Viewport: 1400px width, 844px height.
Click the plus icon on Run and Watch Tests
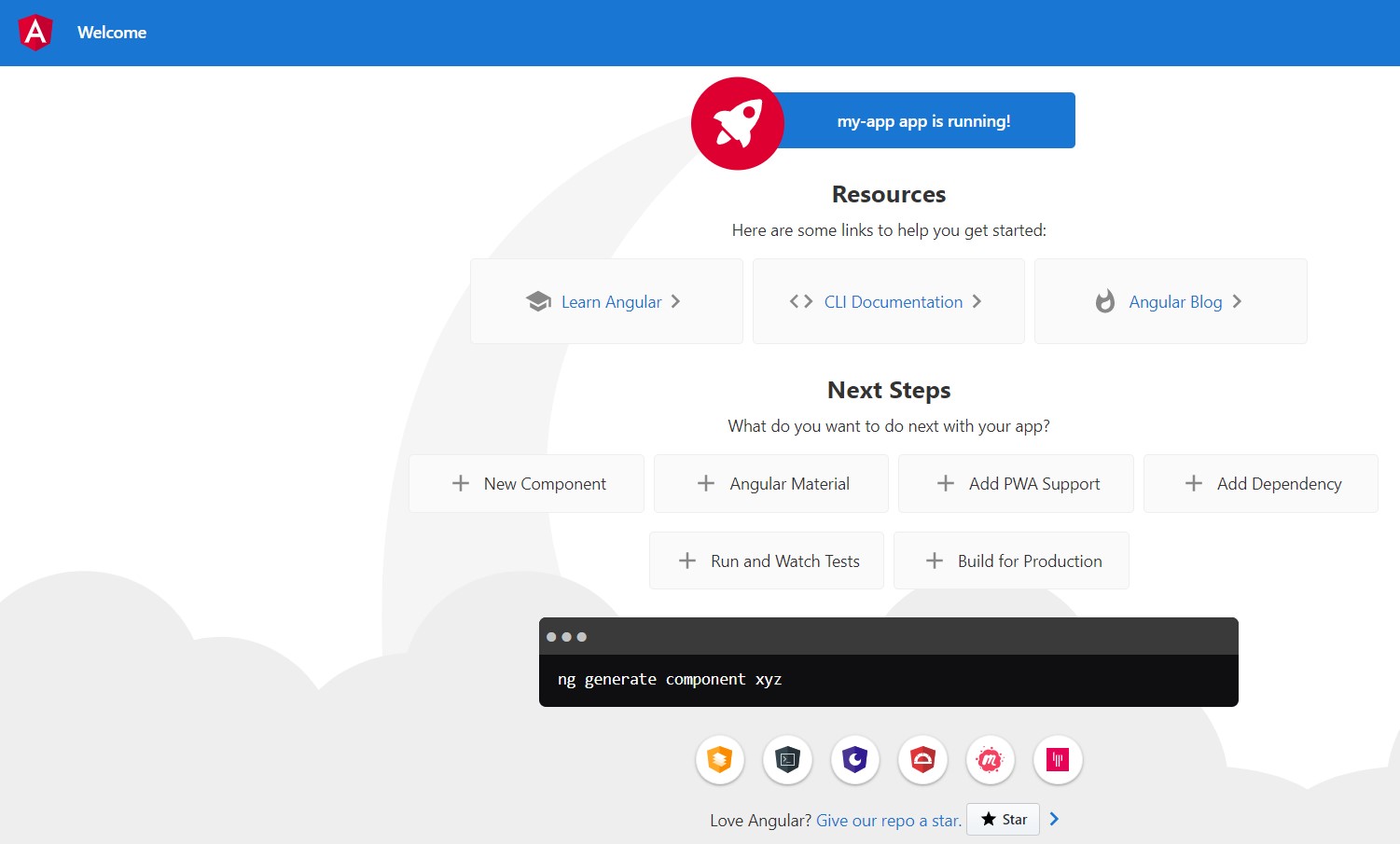pyautogui.click(x=687, y=560)
